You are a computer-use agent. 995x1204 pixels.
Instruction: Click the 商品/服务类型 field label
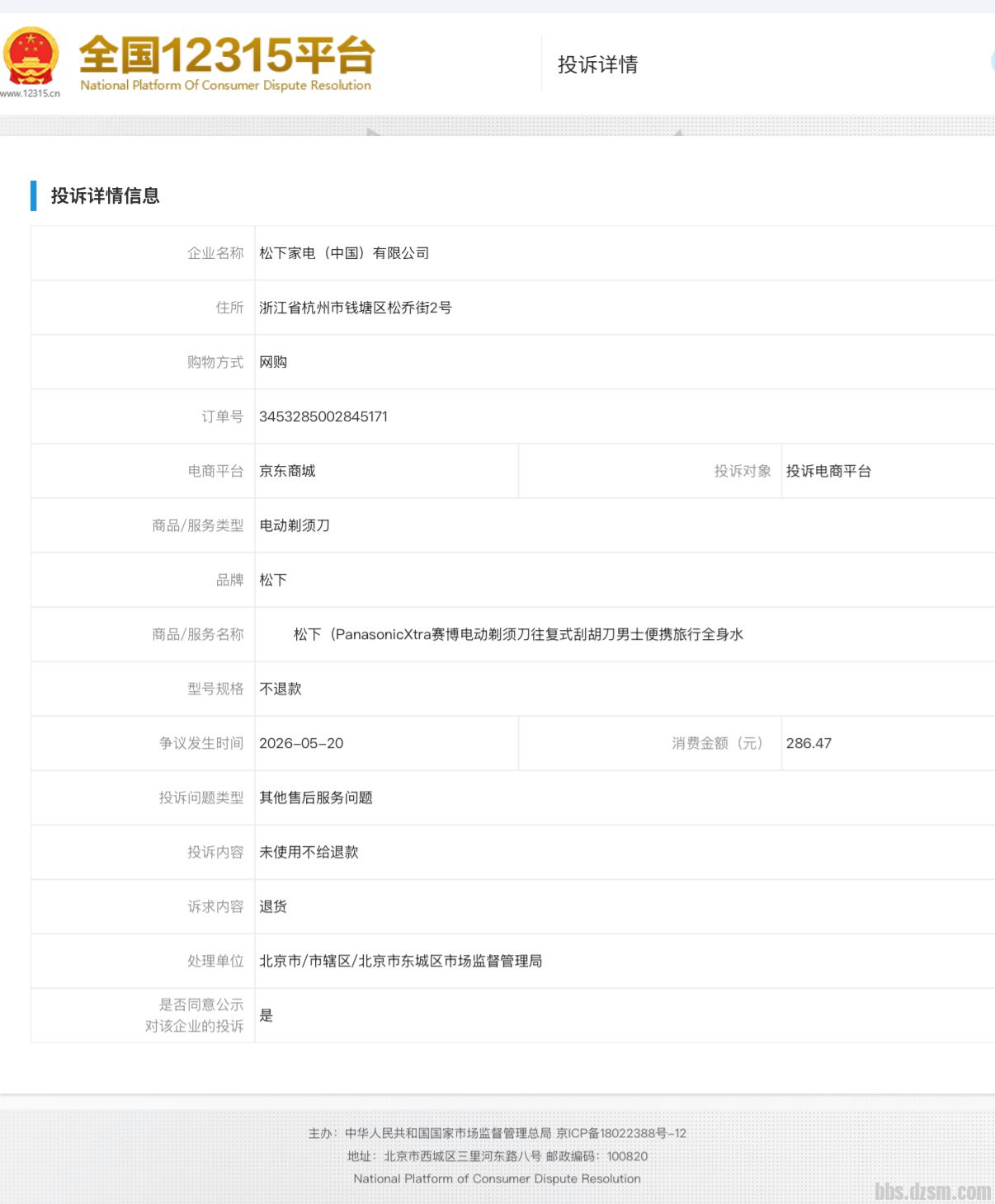(198, 525)
